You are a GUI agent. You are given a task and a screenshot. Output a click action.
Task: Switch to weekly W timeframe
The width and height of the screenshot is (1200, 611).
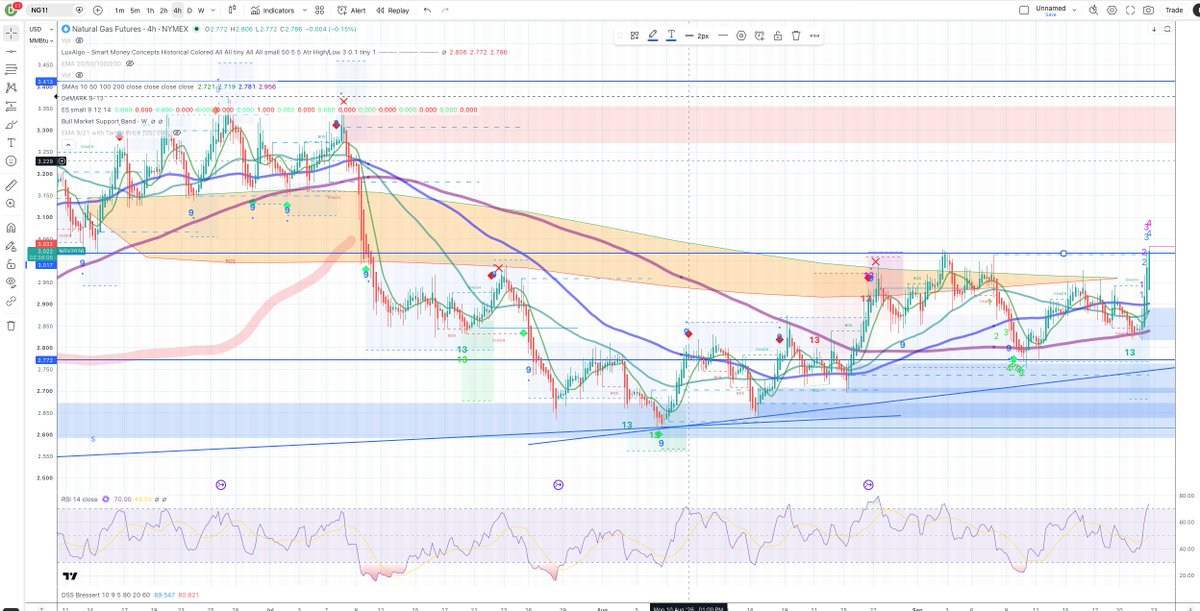(201, 10)
